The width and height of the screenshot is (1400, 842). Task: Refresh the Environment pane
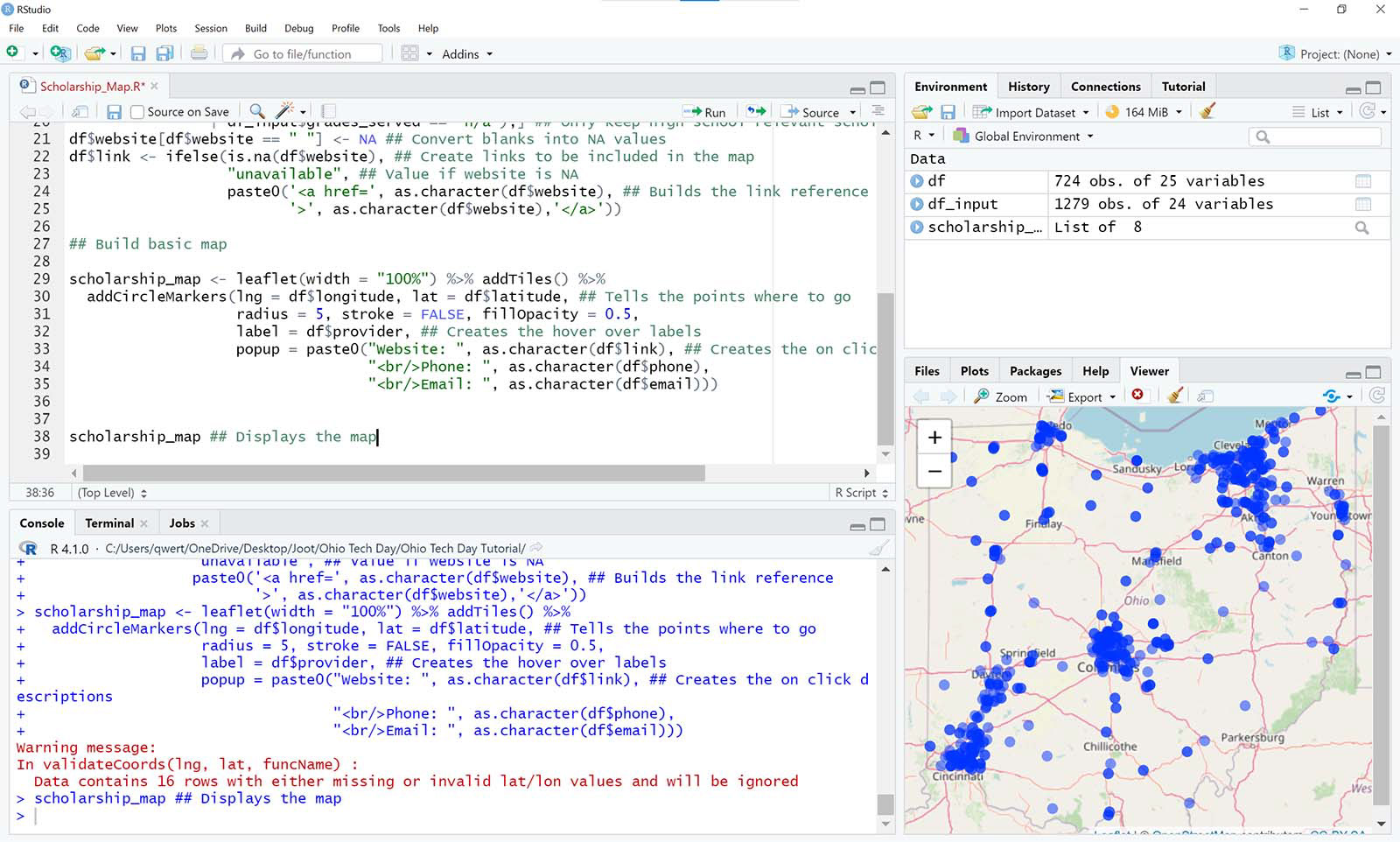point(1368,111)
